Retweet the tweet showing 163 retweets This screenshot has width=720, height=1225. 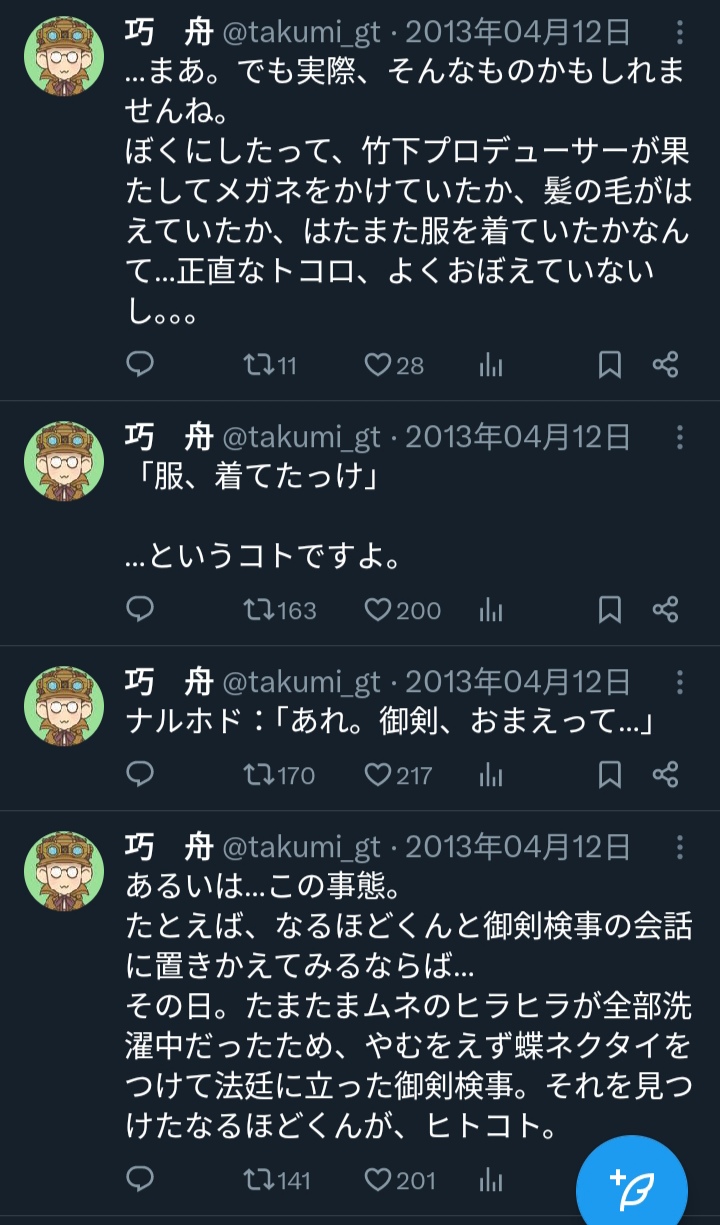click(258, 609)
